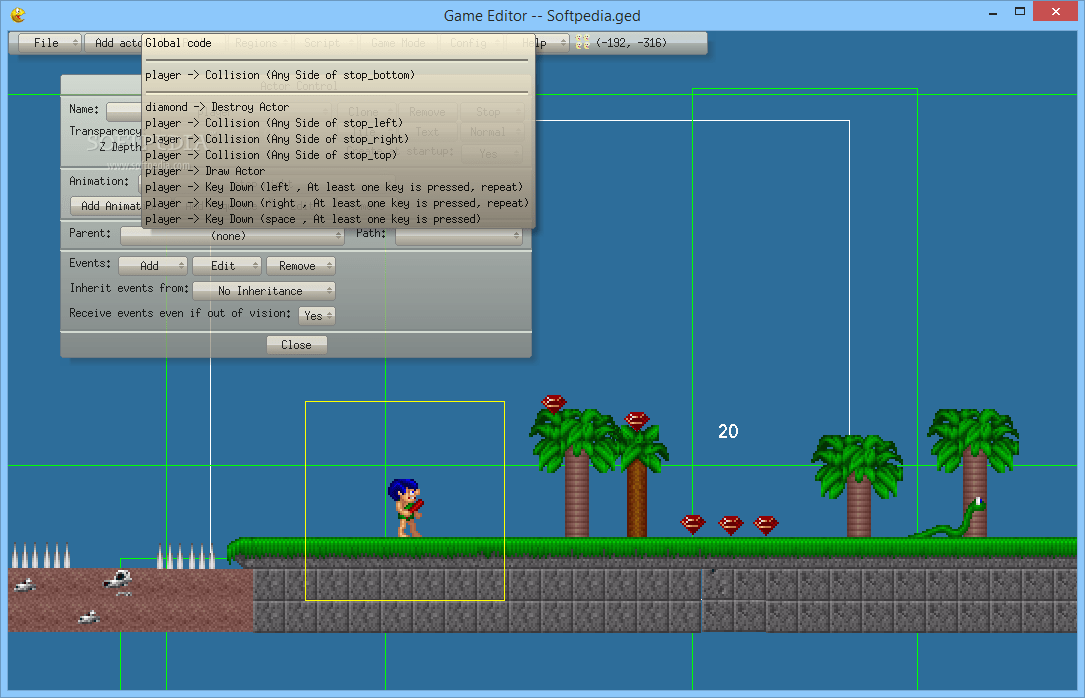
Task: Choose player Key Down right entry
Action: pos(336,203)
